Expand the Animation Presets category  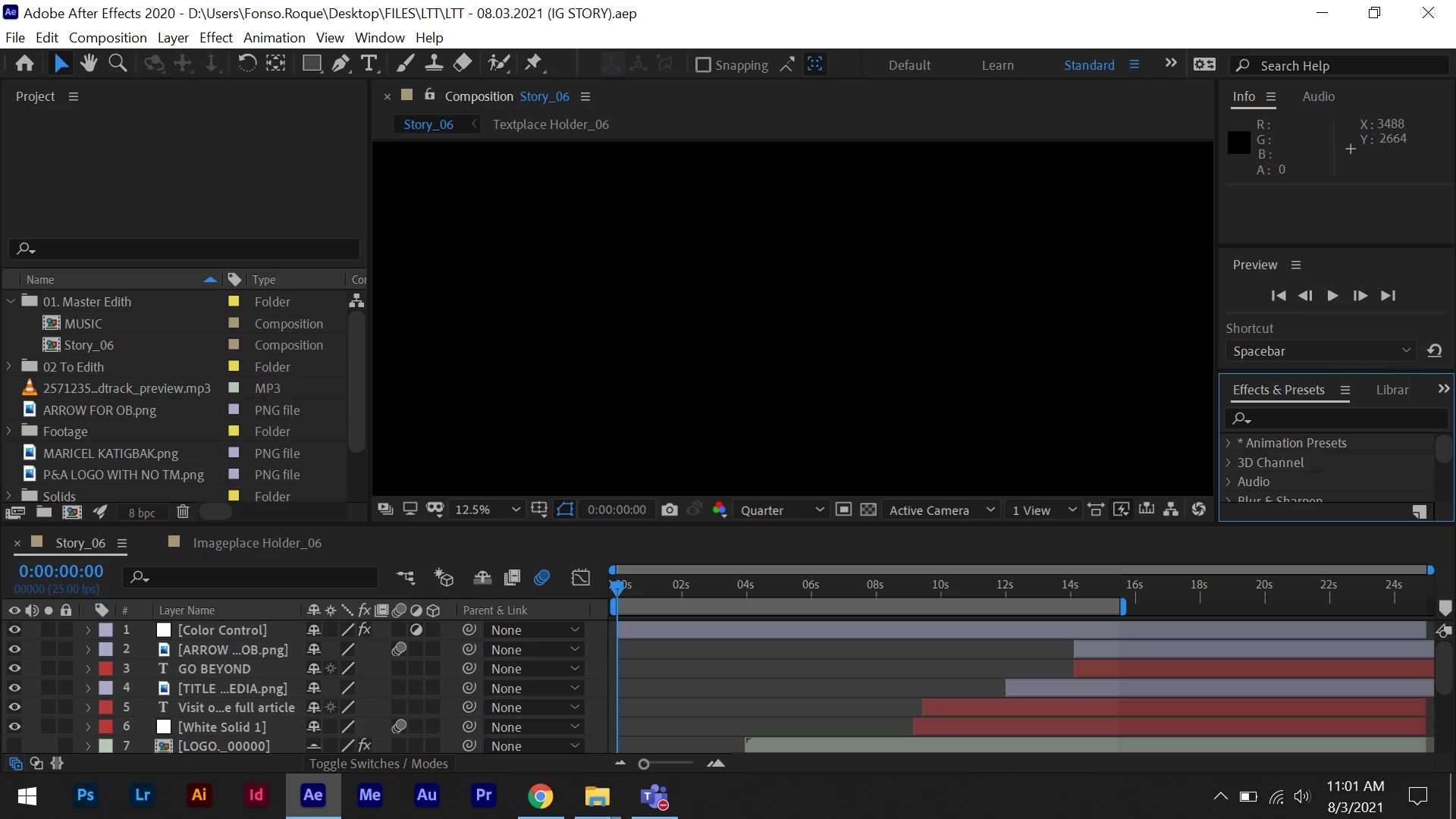pos(1228,443)
